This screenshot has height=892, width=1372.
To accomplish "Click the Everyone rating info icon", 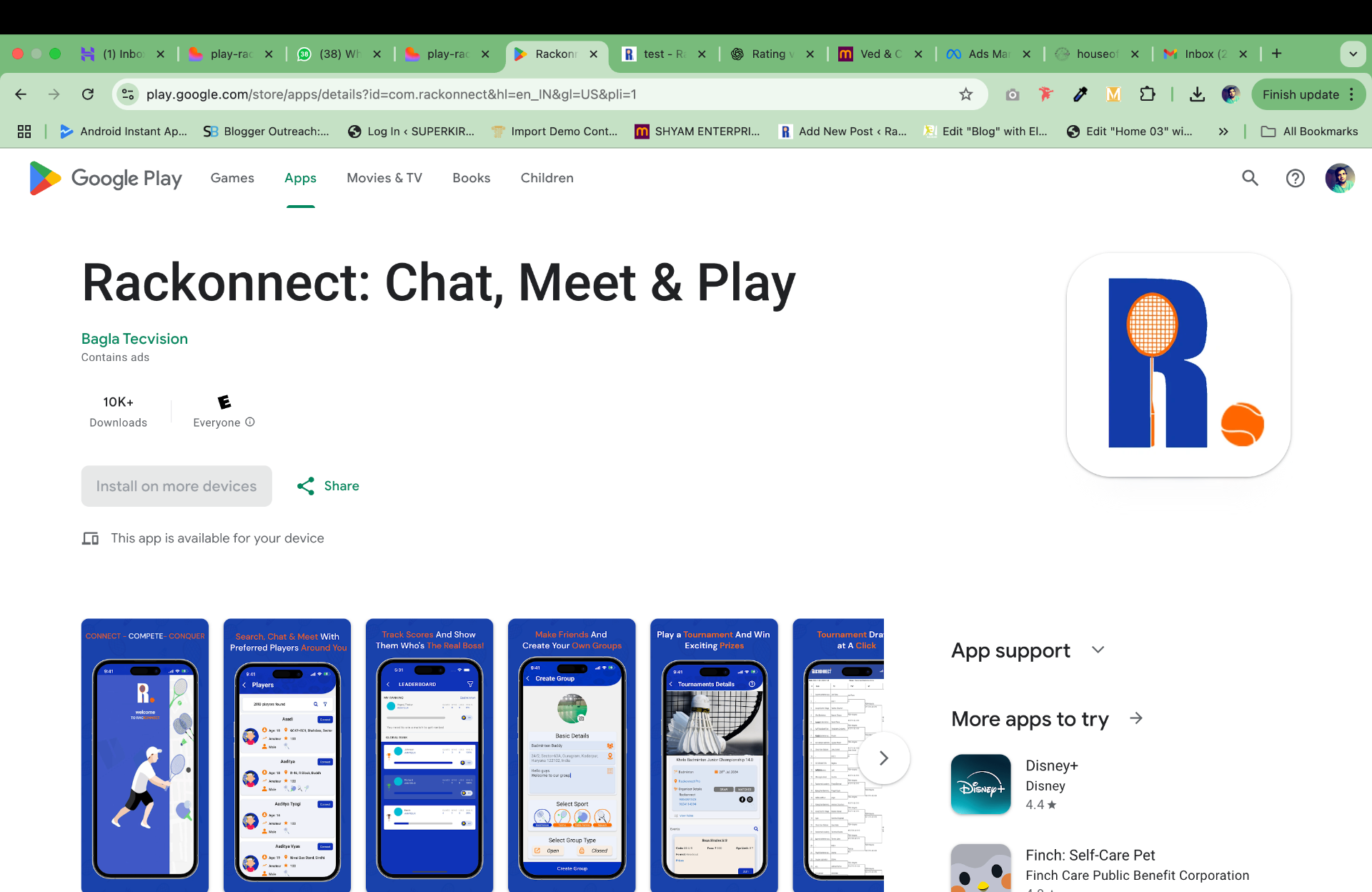I will 250,422.
